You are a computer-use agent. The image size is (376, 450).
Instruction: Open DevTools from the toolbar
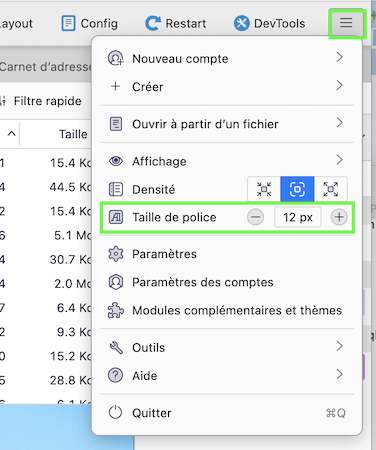[x=269, y=23]
